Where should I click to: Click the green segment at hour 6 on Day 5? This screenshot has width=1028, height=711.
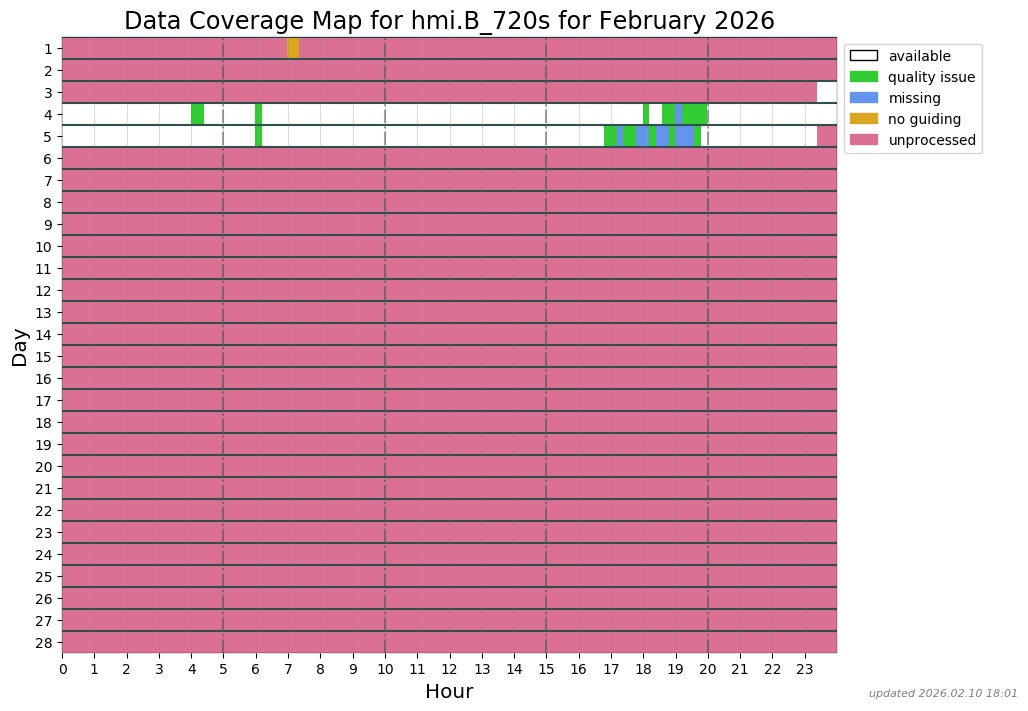258,136
